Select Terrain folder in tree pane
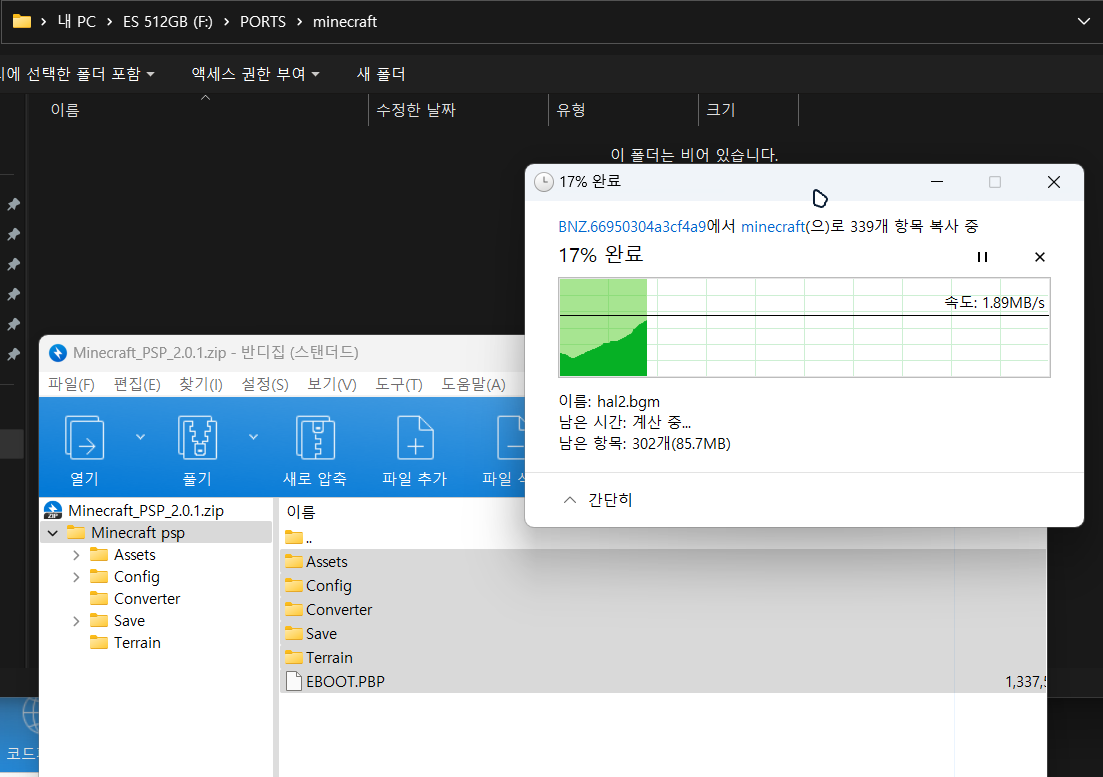Image resolution: width=1103 pixels, height=777 pixels. point(136,643)
